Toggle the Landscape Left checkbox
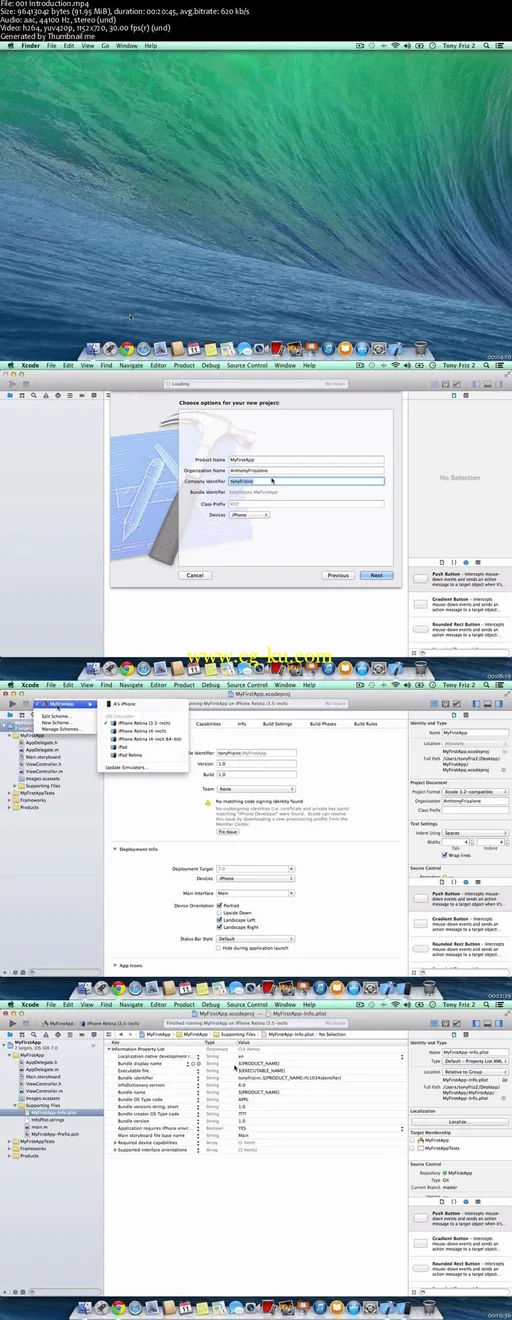The image size is (512, 1320). (x=220, y=919)
